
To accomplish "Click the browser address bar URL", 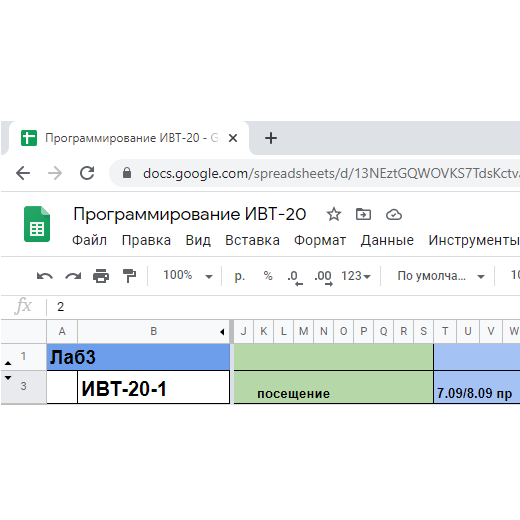I will [331, 173].
